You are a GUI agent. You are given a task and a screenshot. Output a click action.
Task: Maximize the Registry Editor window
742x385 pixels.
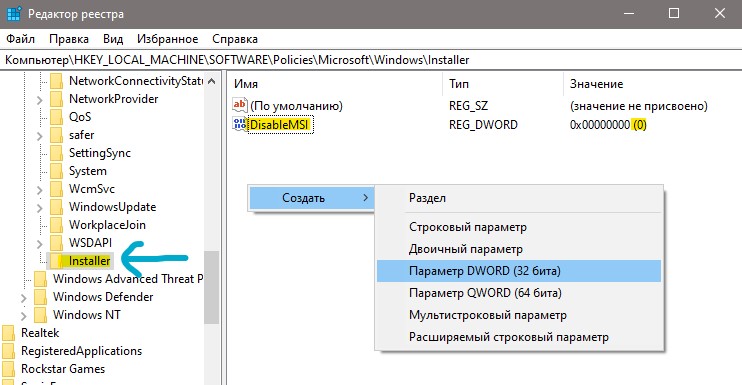coord(674,13)
